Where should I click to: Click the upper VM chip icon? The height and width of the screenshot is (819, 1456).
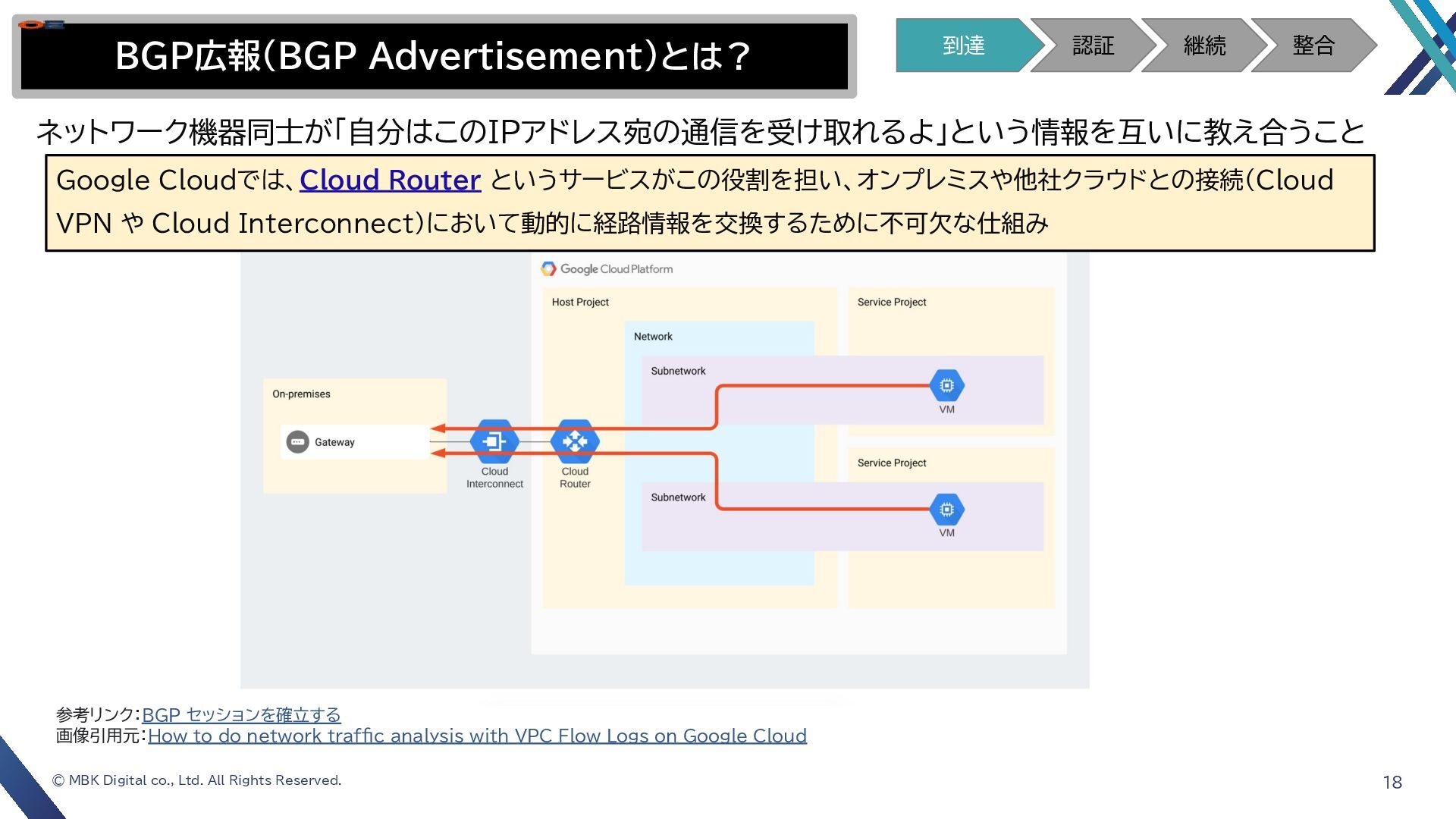coord(946,385)
